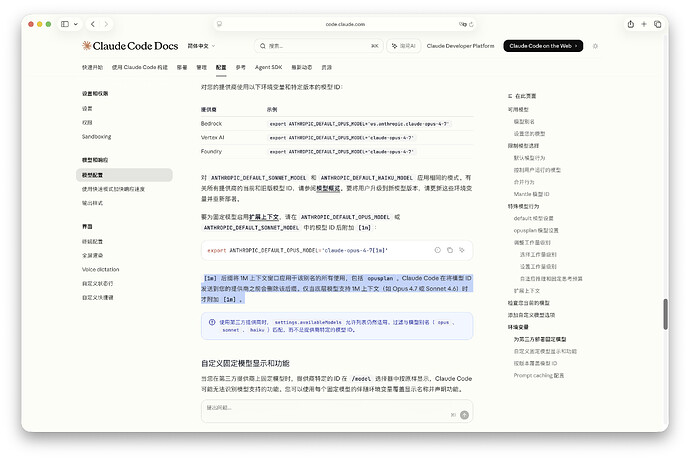Open 自定义快捷键 in the left sidebar
Viewport: 690px width, 459px height.
[98, 297]
